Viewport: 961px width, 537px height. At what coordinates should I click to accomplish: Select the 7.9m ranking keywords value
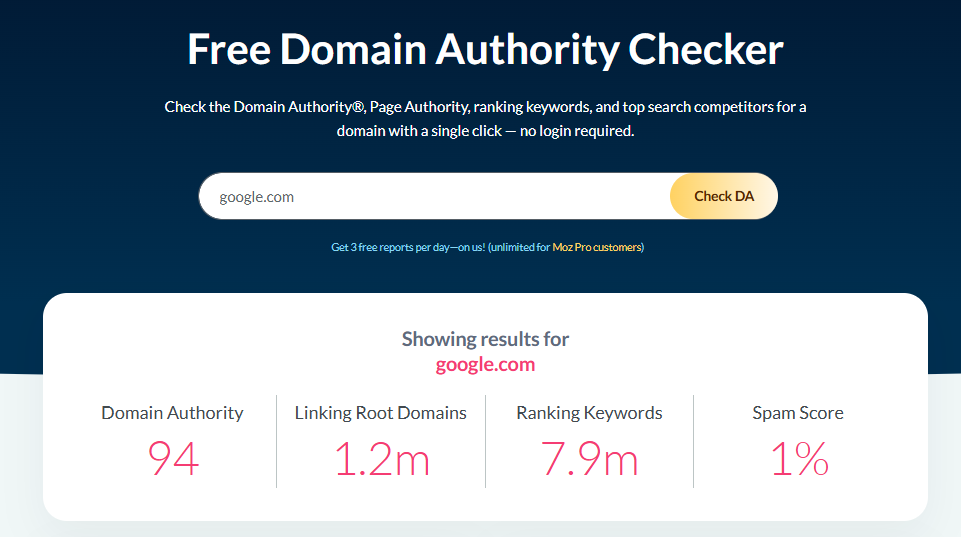coord(589,459)
